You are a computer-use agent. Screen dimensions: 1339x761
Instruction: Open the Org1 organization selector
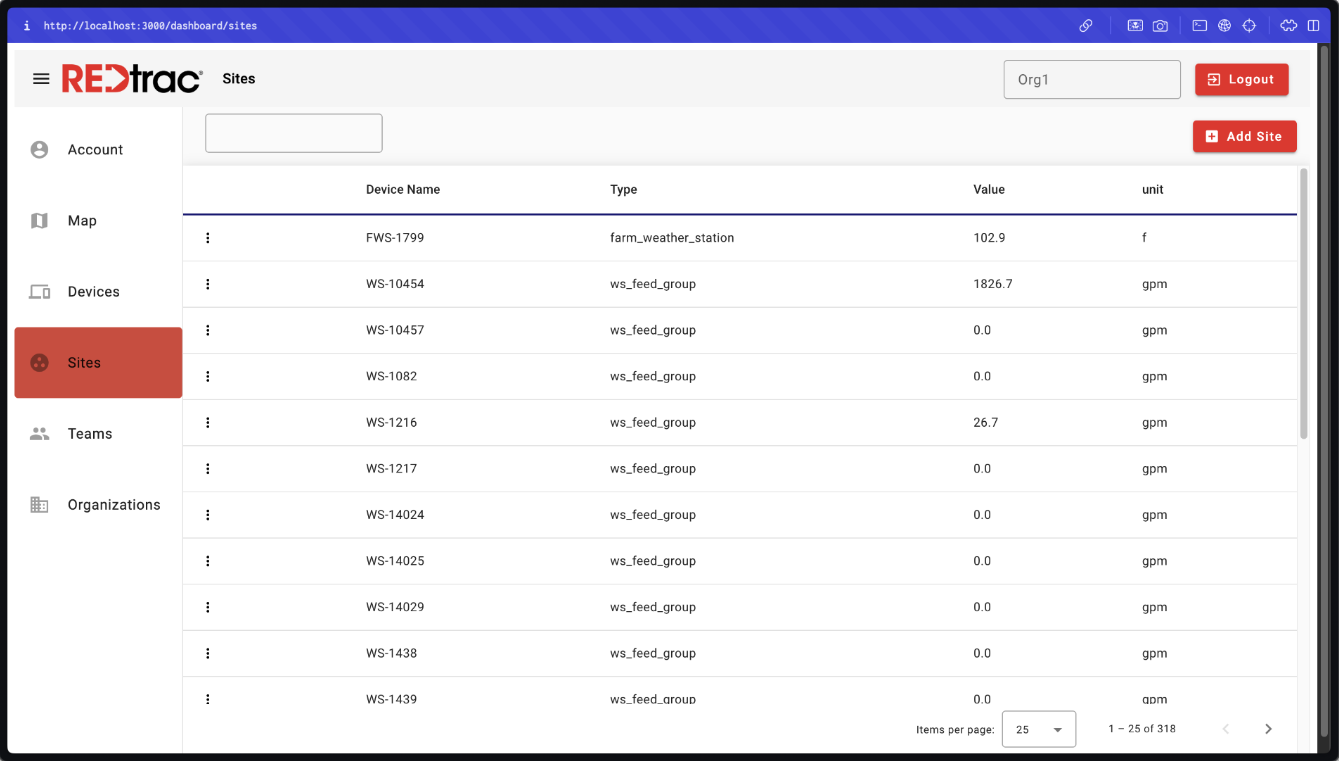click(1092, 79)
